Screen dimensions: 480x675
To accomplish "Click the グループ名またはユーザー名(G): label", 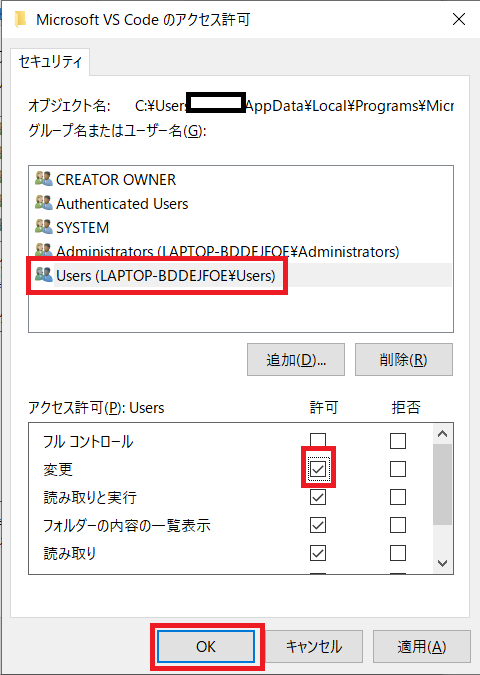I will [118, 131].
